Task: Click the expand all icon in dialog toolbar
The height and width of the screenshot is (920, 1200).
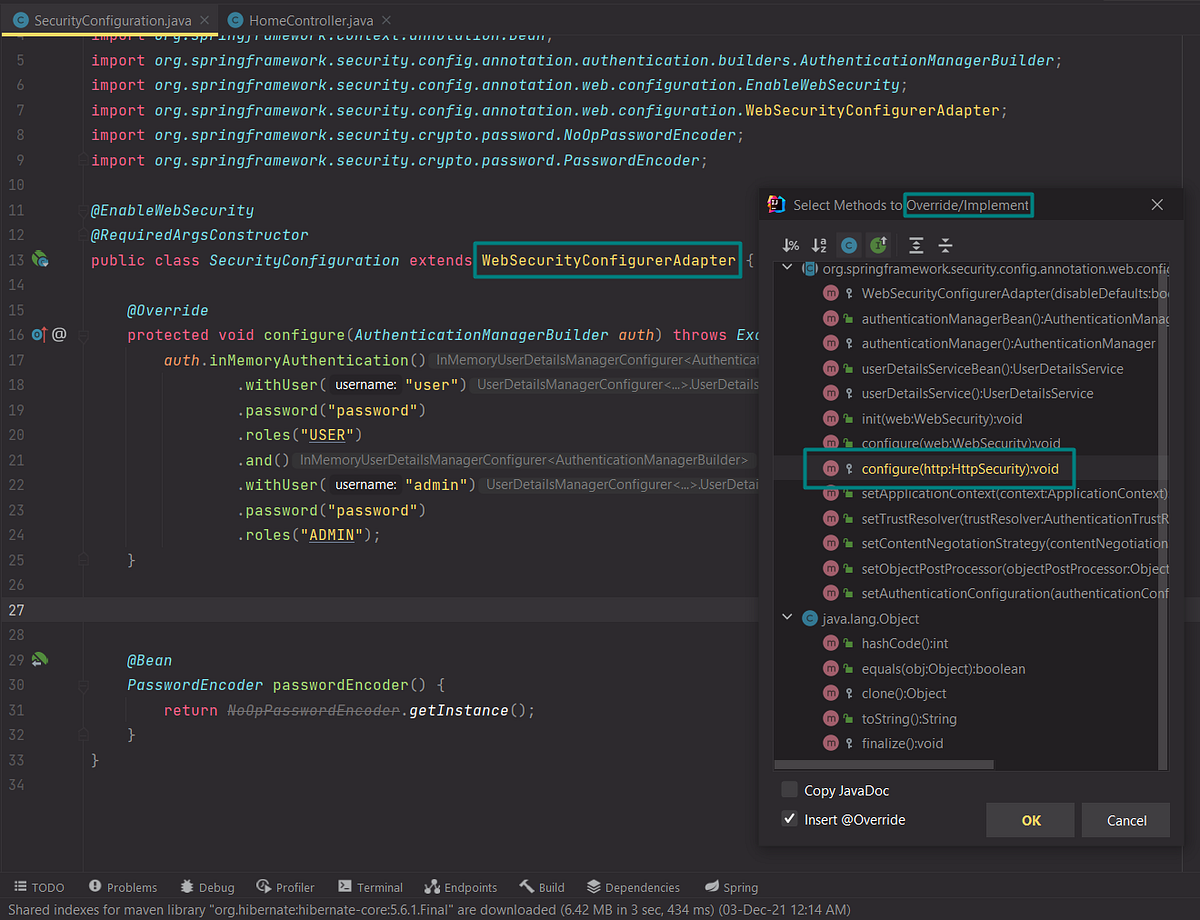Action: pyautogui.click(x=916, y=245)
